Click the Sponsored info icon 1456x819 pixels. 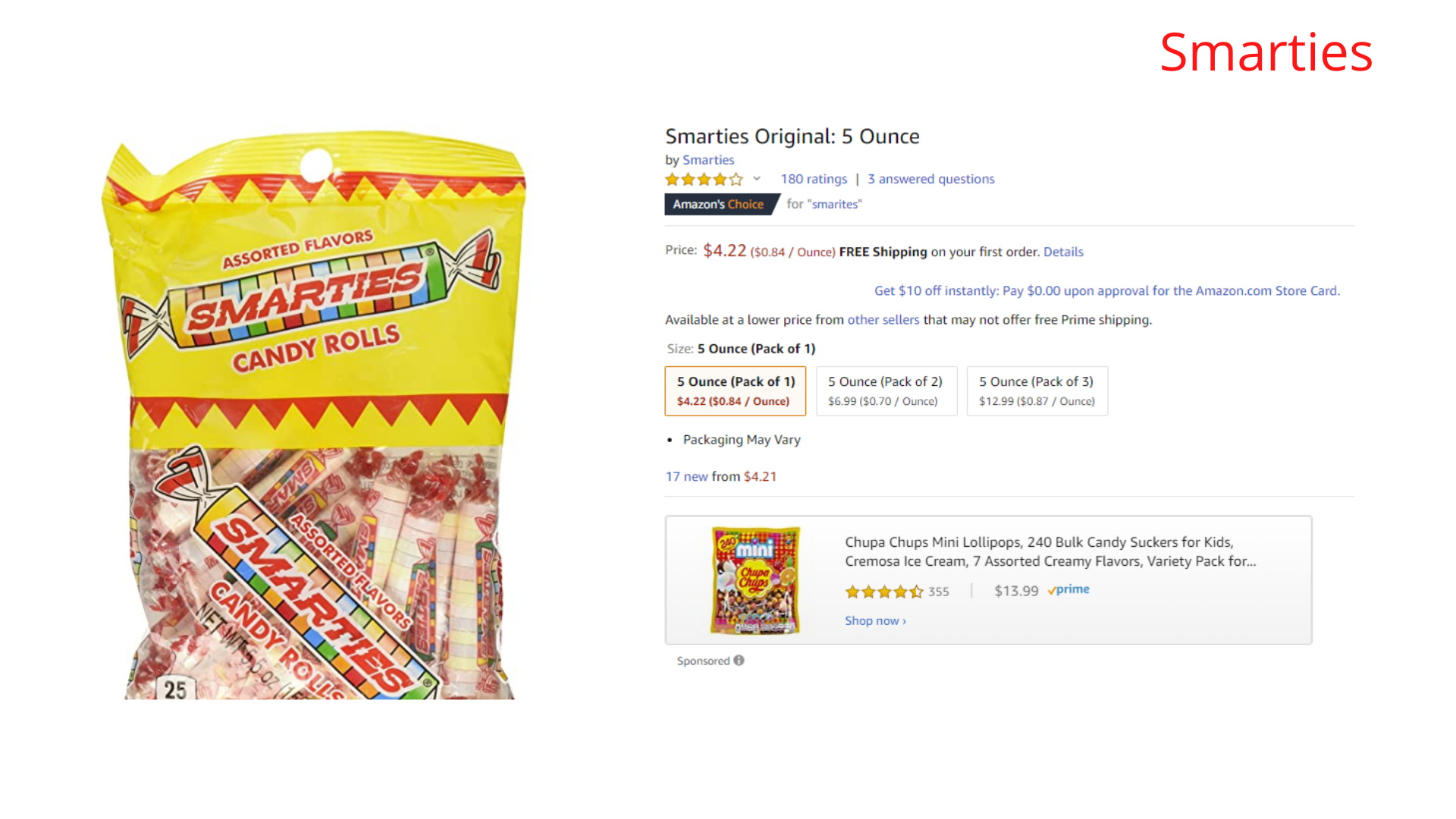tap(739, 661)
